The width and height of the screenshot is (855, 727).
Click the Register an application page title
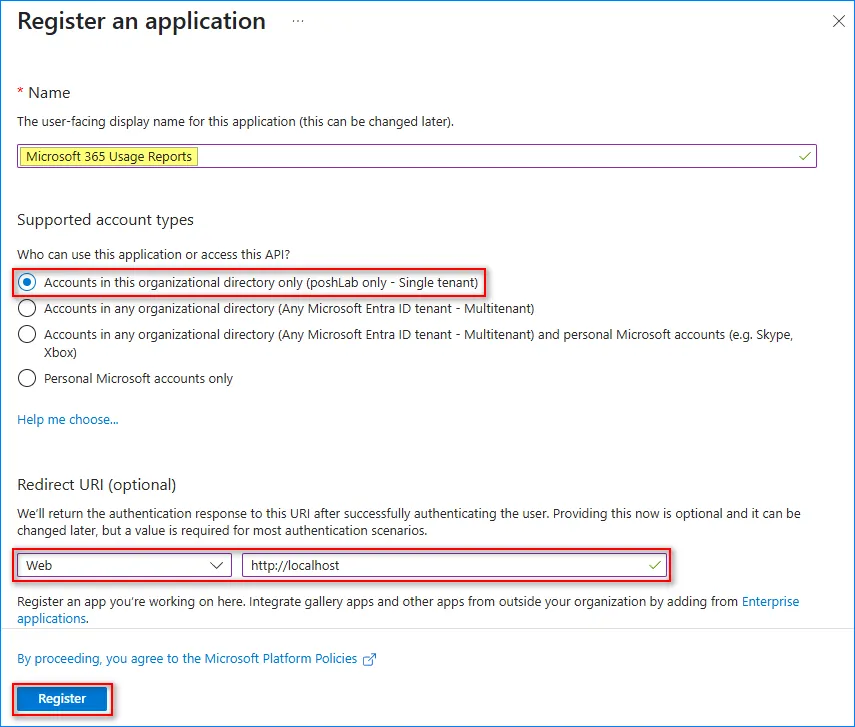(141, 21)
